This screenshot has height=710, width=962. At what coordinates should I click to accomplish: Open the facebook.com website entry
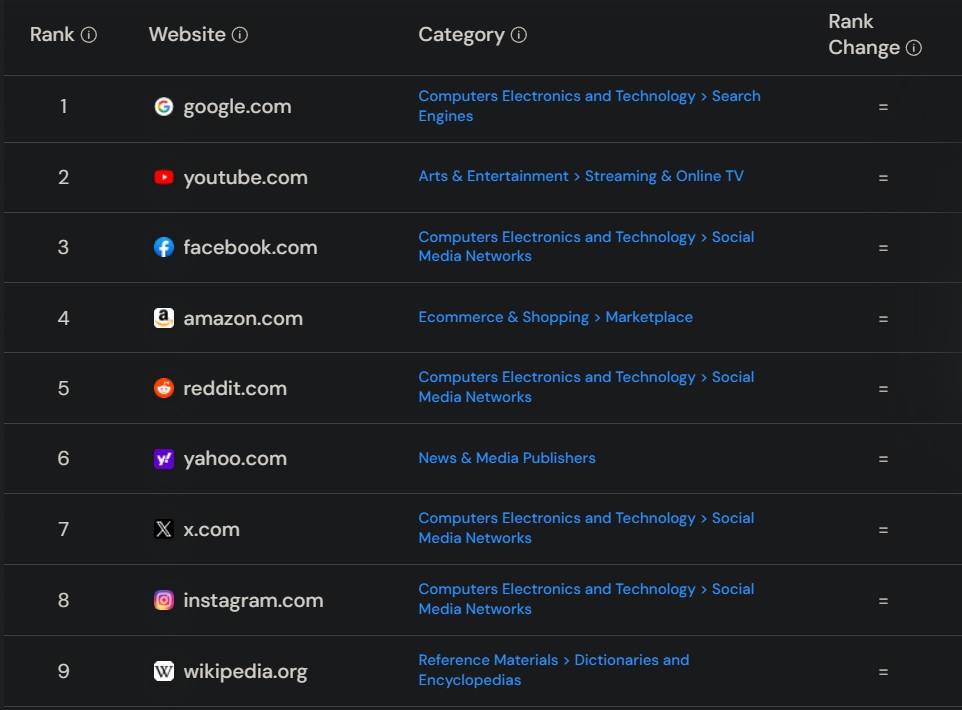[x=250, y=247]
